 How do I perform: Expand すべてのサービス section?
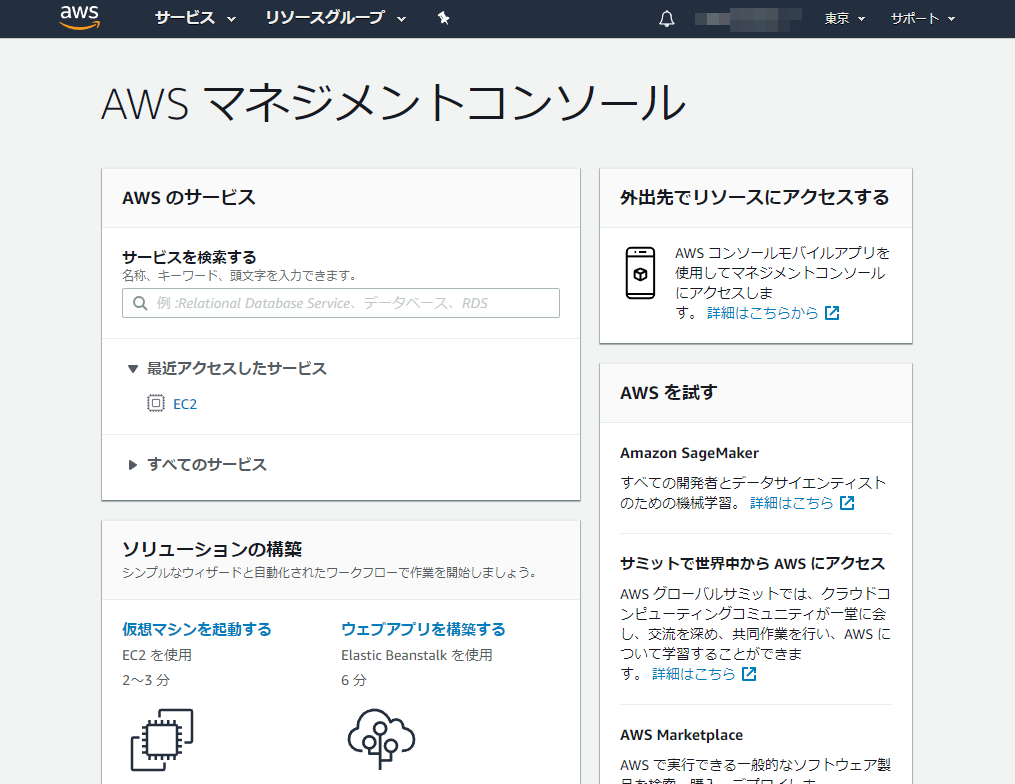[197, 464]
